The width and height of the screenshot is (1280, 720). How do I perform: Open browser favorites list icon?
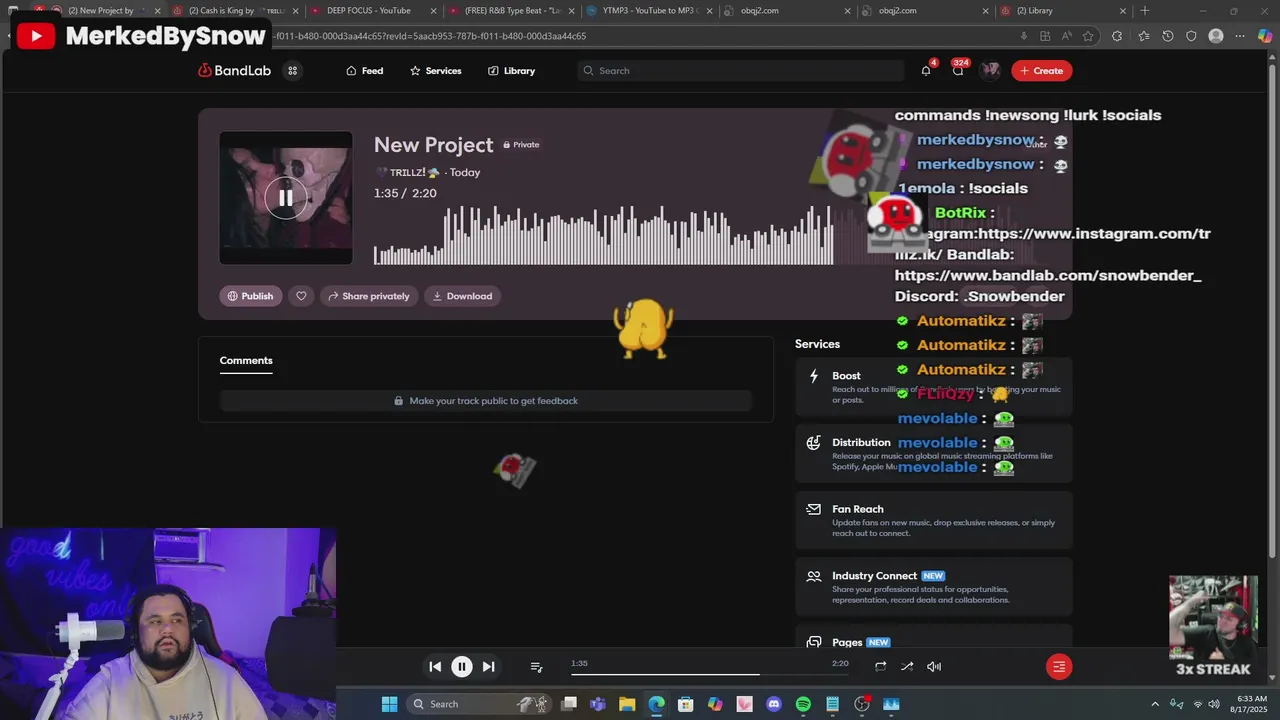1143,36
